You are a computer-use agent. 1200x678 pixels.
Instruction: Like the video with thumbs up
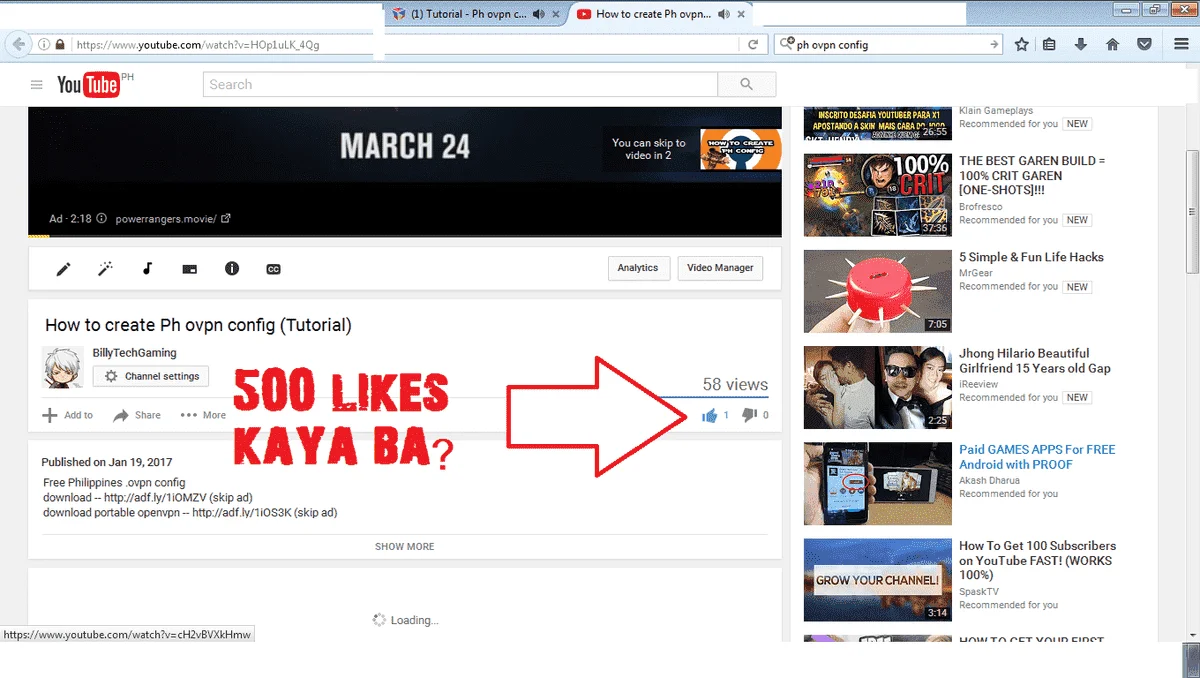pos(710,415)
